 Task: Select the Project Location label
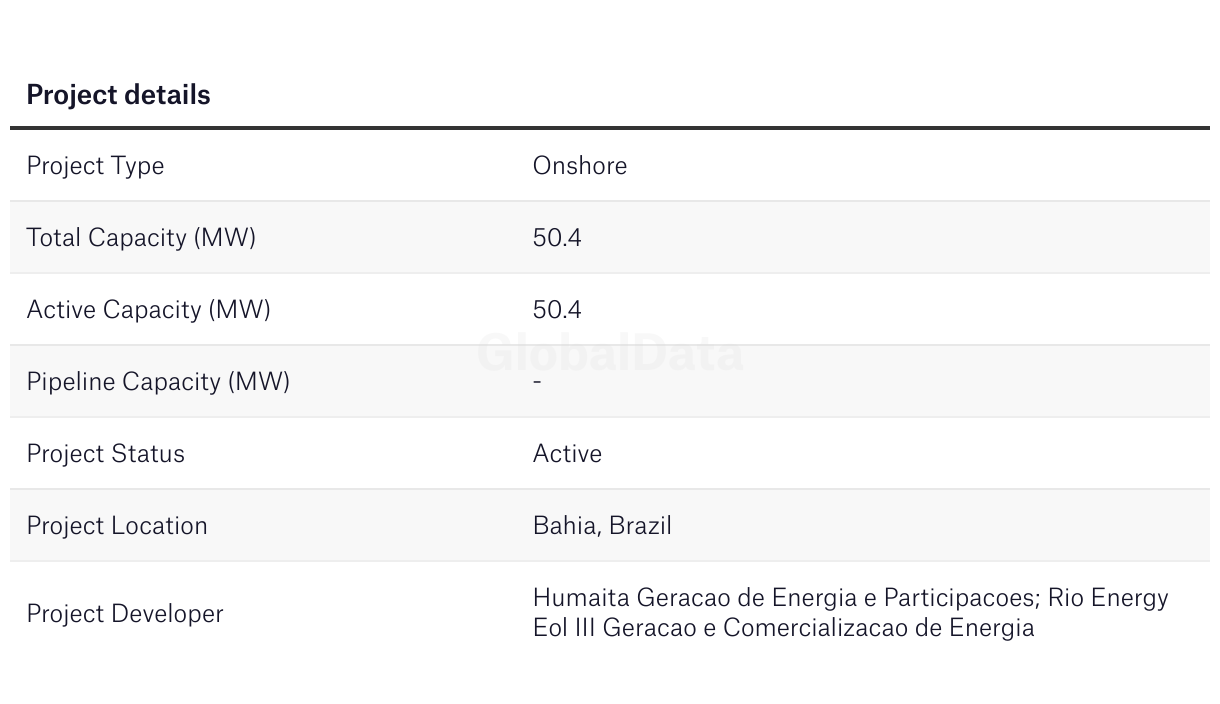click(117, 526)
